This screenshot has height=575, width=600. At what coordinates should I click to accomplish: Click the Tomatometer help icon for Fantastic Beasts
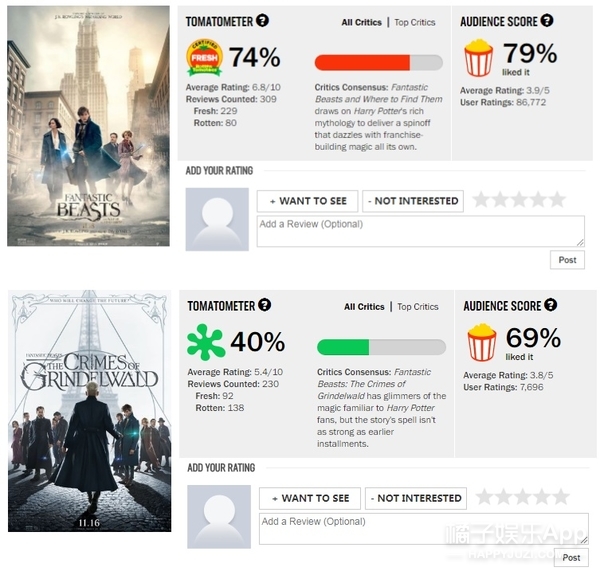[262, 20]
